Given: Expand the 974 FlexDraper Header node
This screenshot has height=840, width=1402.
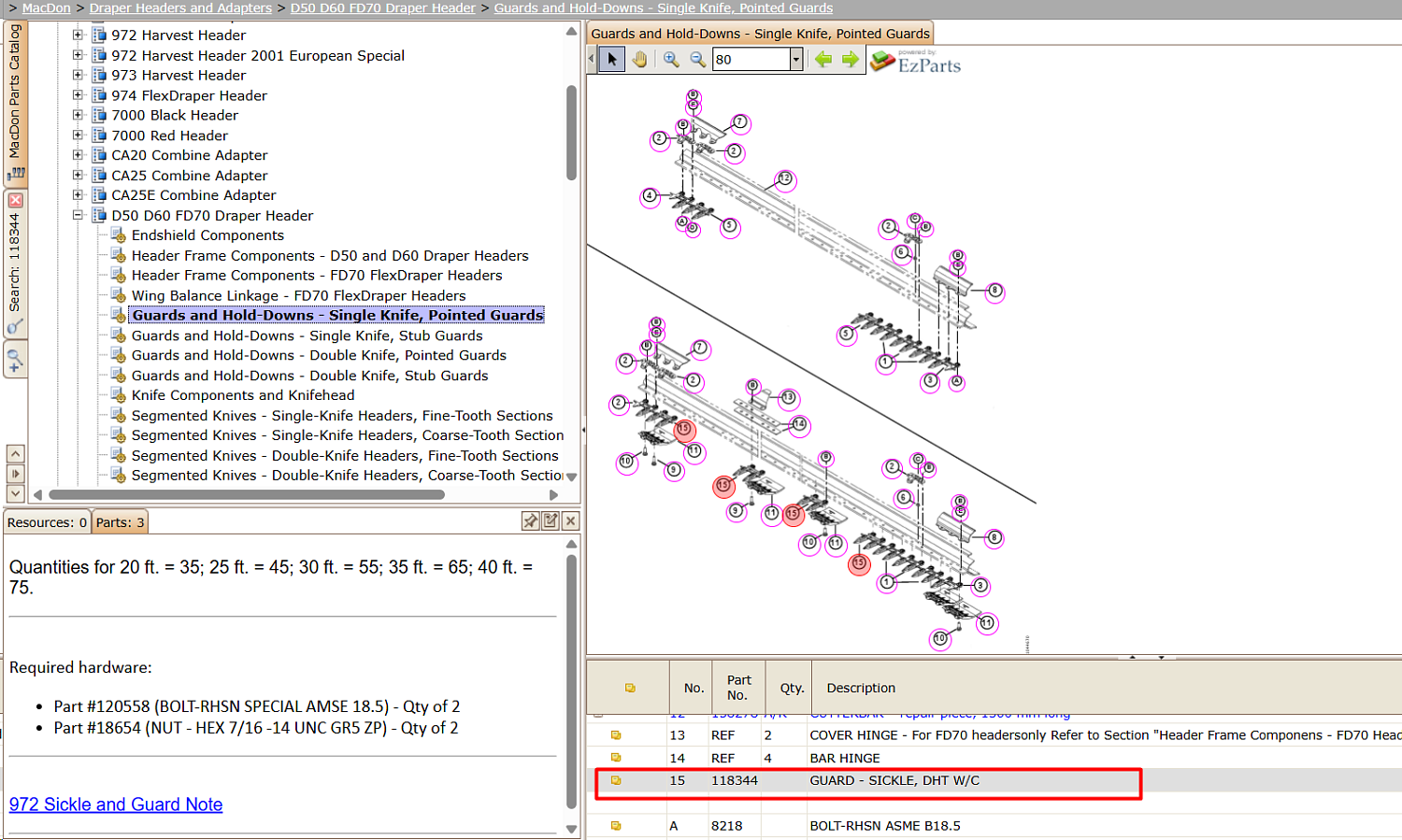Looking at the screenshot, I should click(79, 95).
